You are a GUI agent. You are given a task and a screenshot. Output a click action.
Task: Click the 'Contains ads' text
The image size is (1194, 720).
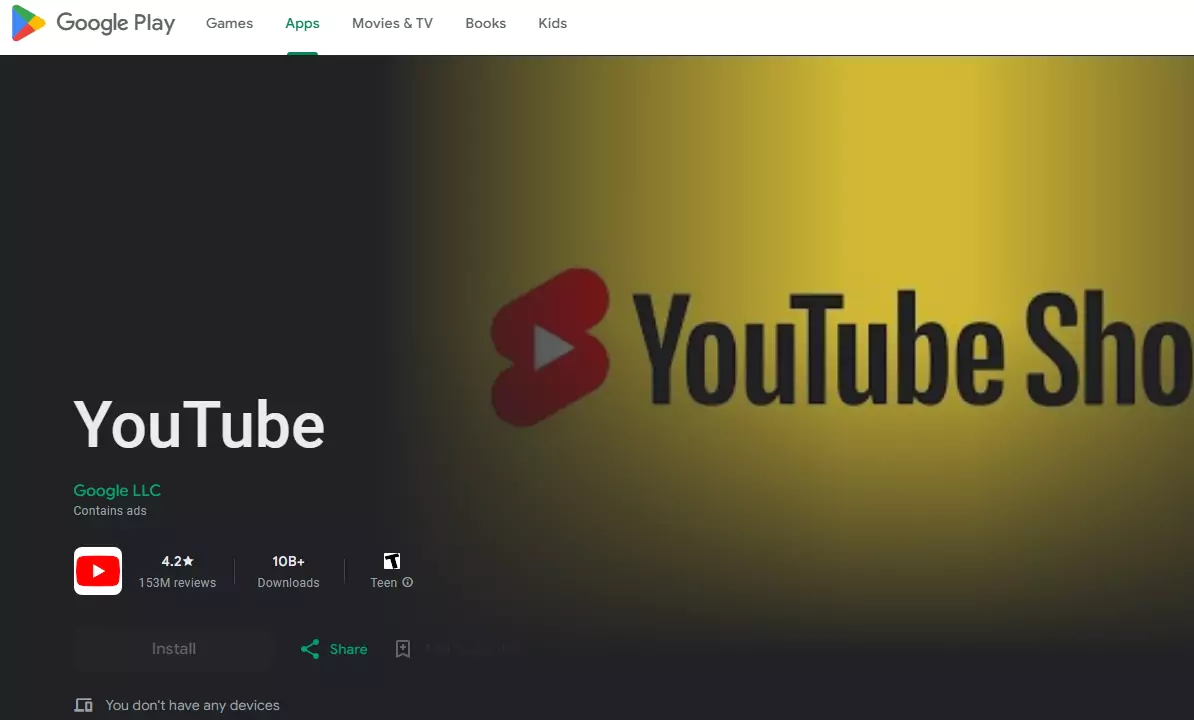pyautogui.click(x=110, y=511)
